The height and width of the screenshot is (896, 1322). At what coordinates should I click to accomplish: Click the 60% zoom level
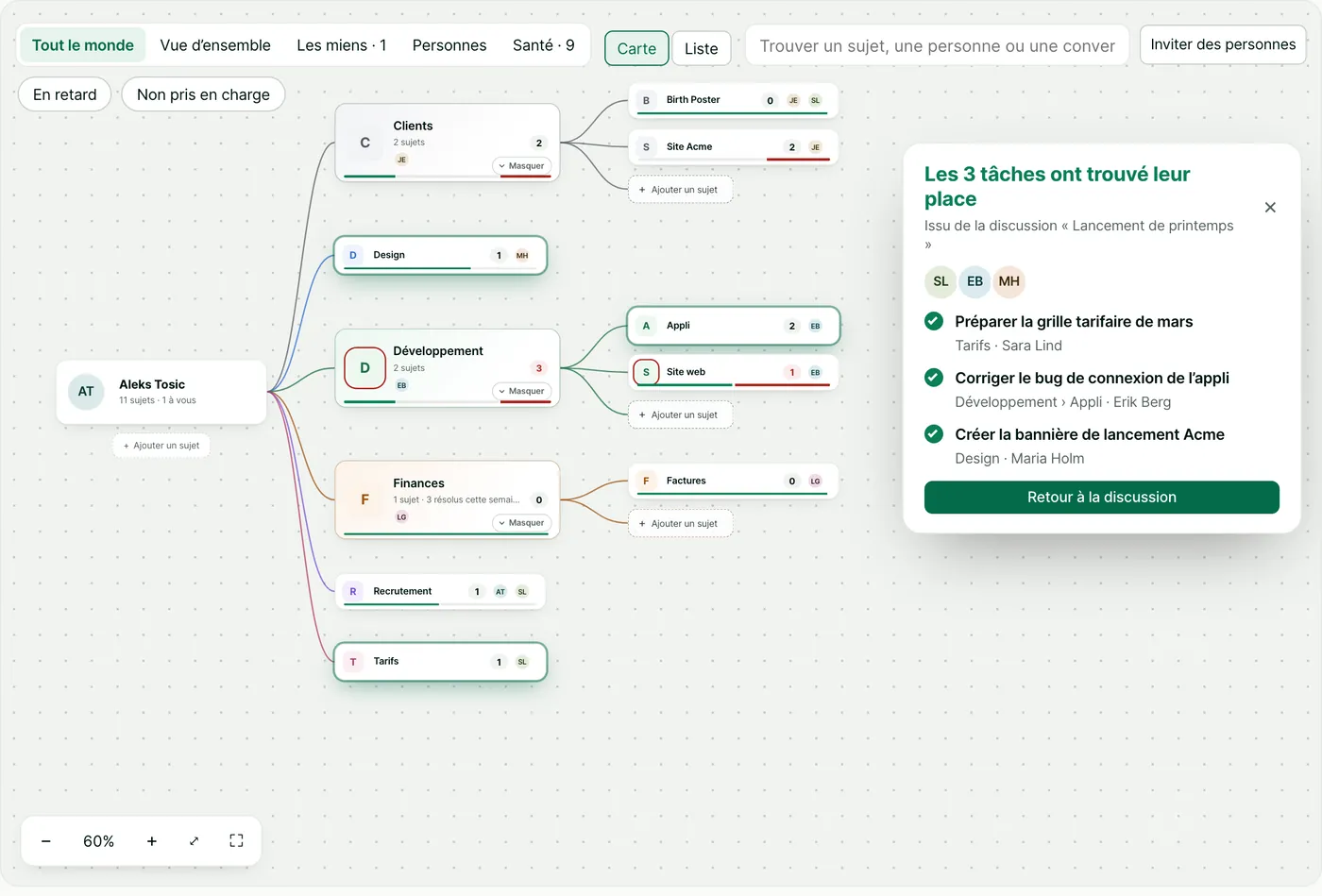98,841
